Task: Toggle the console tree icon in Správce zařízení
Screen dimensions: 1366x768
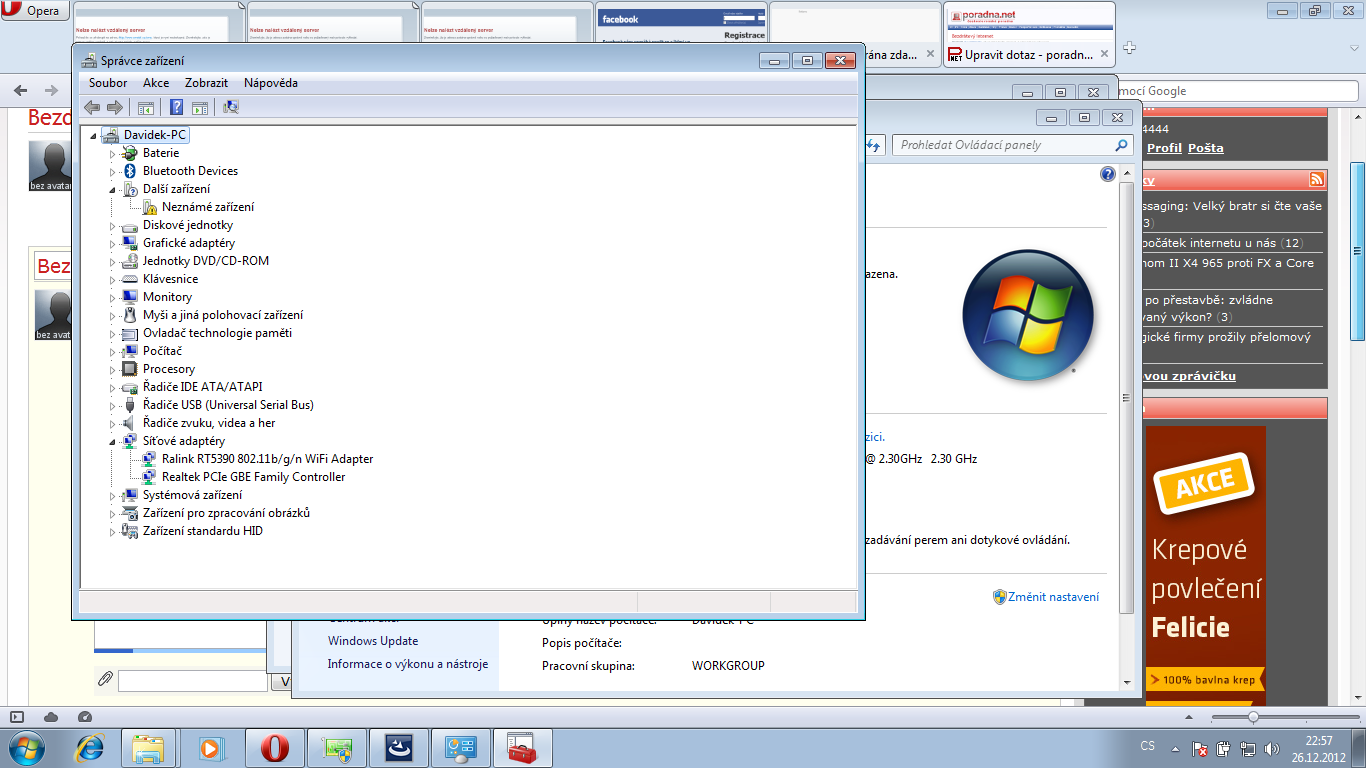Action: click(x=146, y=107)
